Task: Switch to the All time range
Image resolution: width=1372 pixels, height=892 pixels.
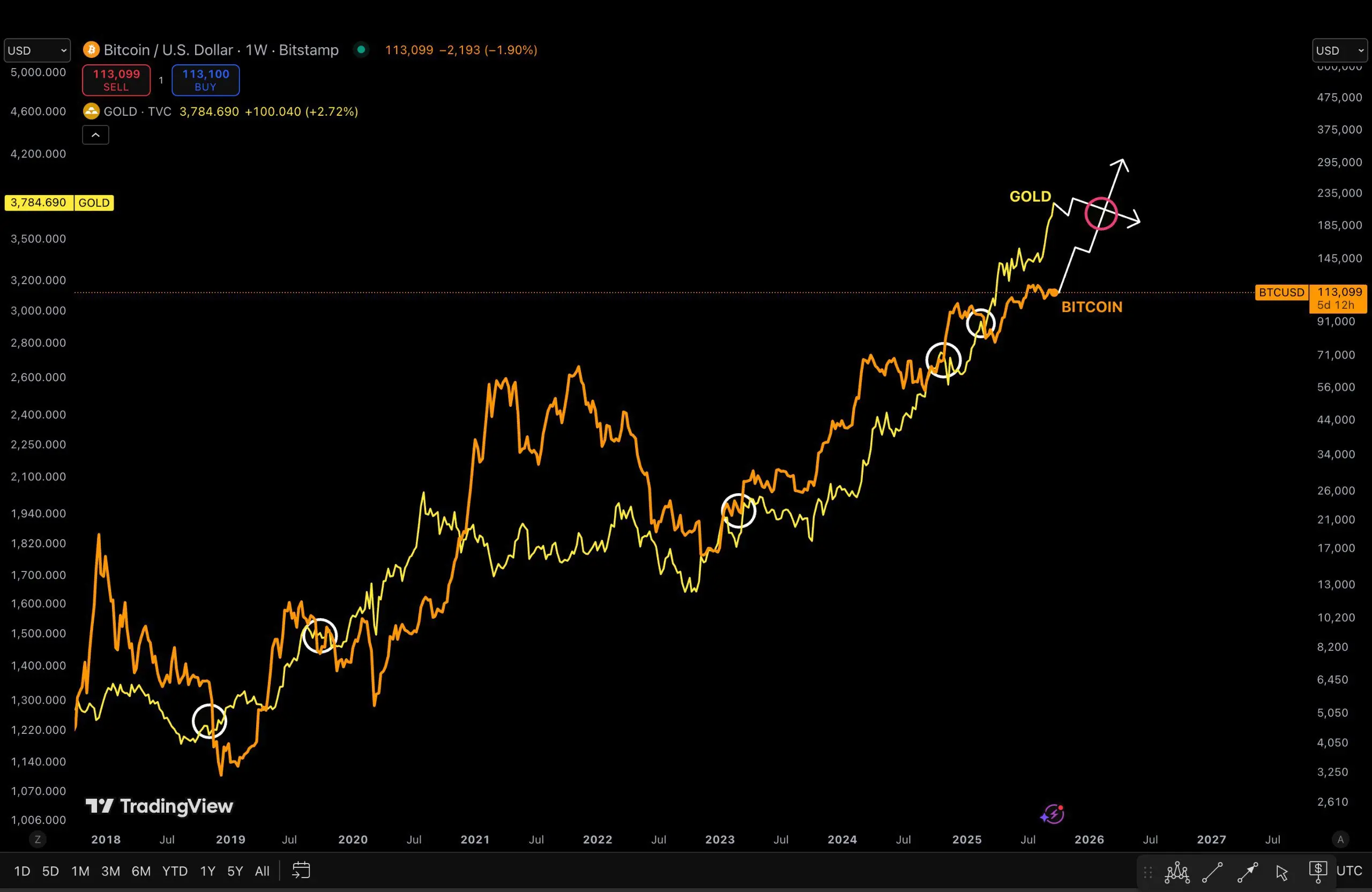Action: pyautogui.click(x=262, y=871)
